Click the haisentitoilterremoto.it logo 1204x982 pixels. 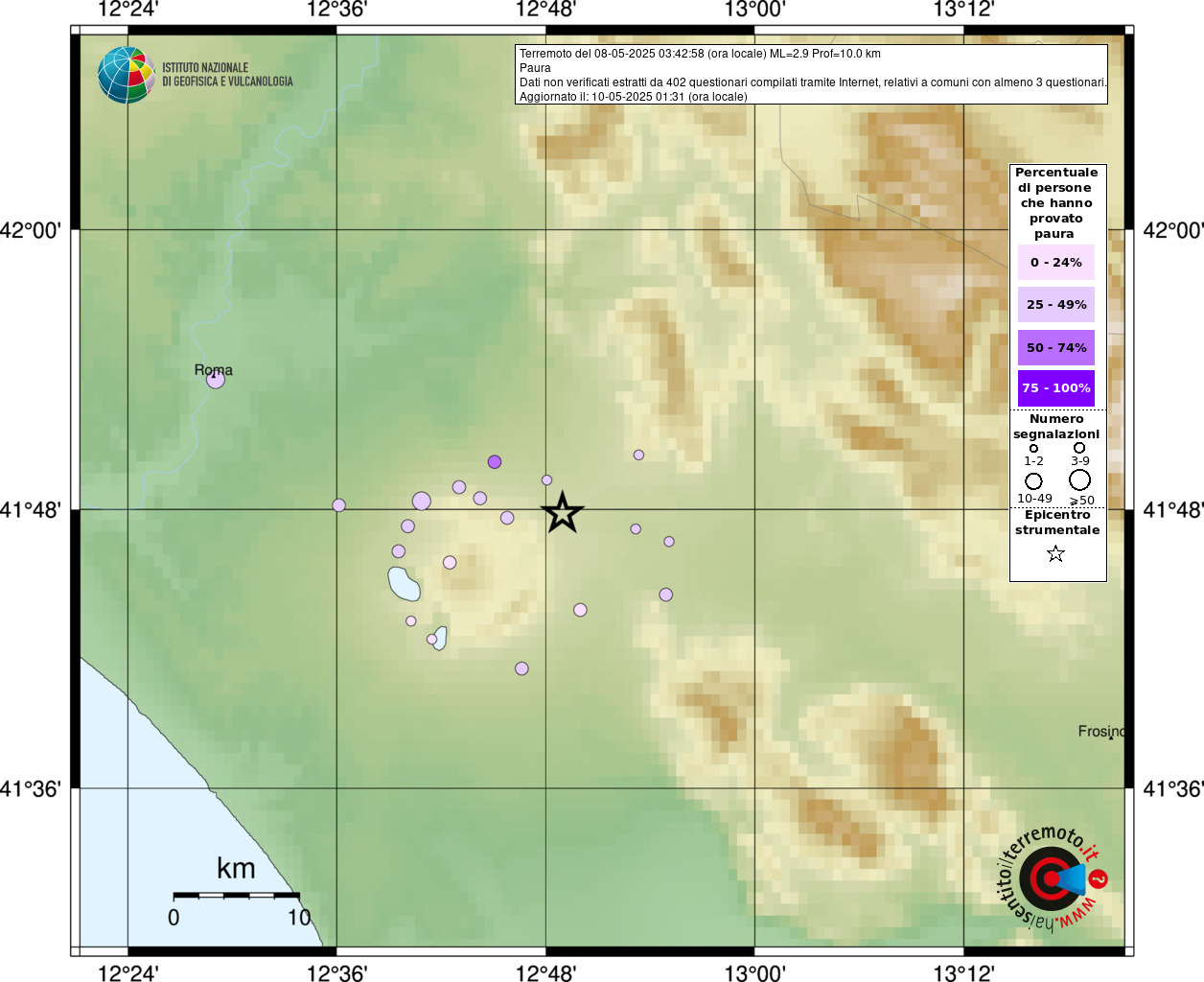(1053, 877)
